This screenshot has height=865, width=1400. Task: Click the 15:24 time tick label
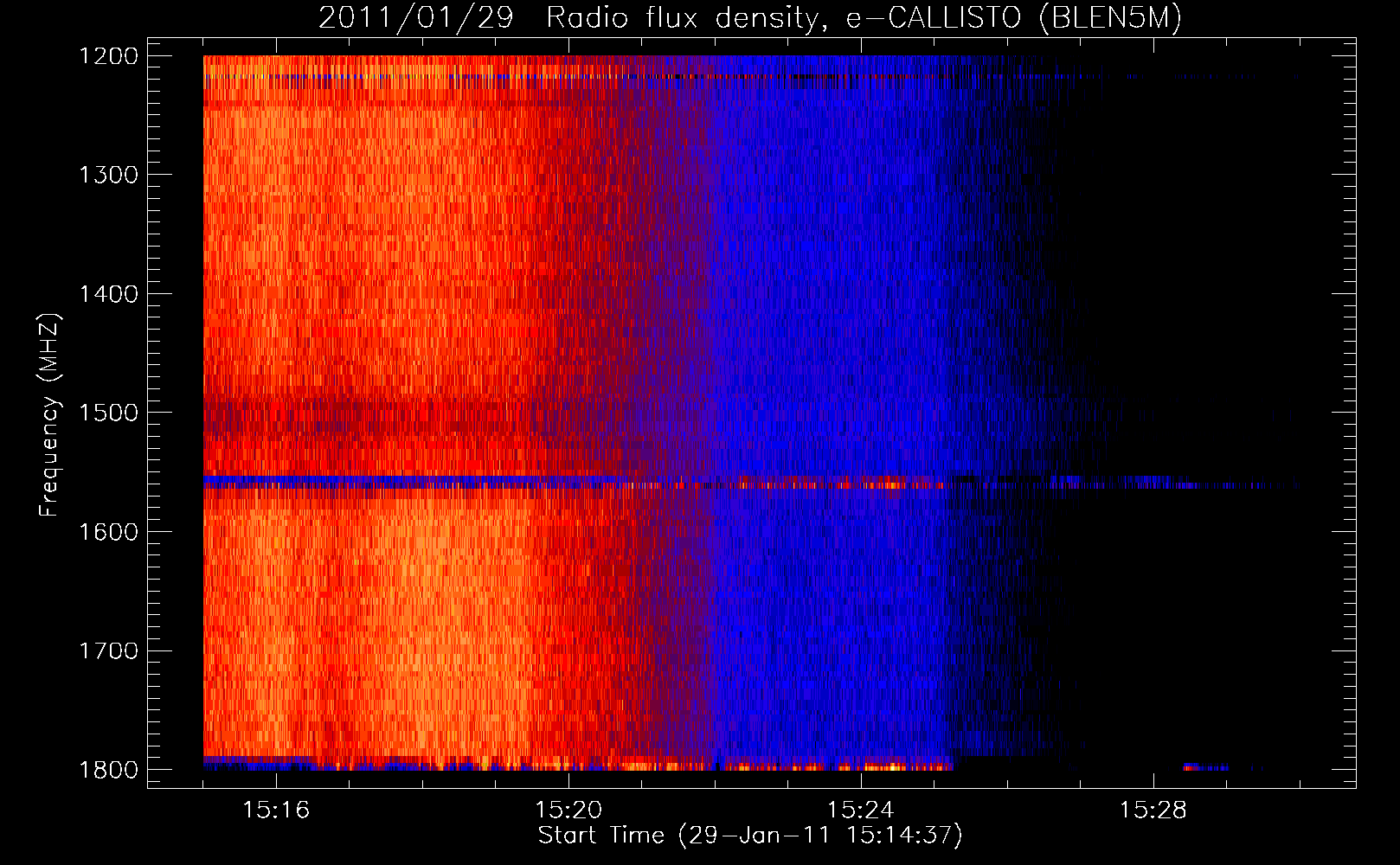(861, 810)
